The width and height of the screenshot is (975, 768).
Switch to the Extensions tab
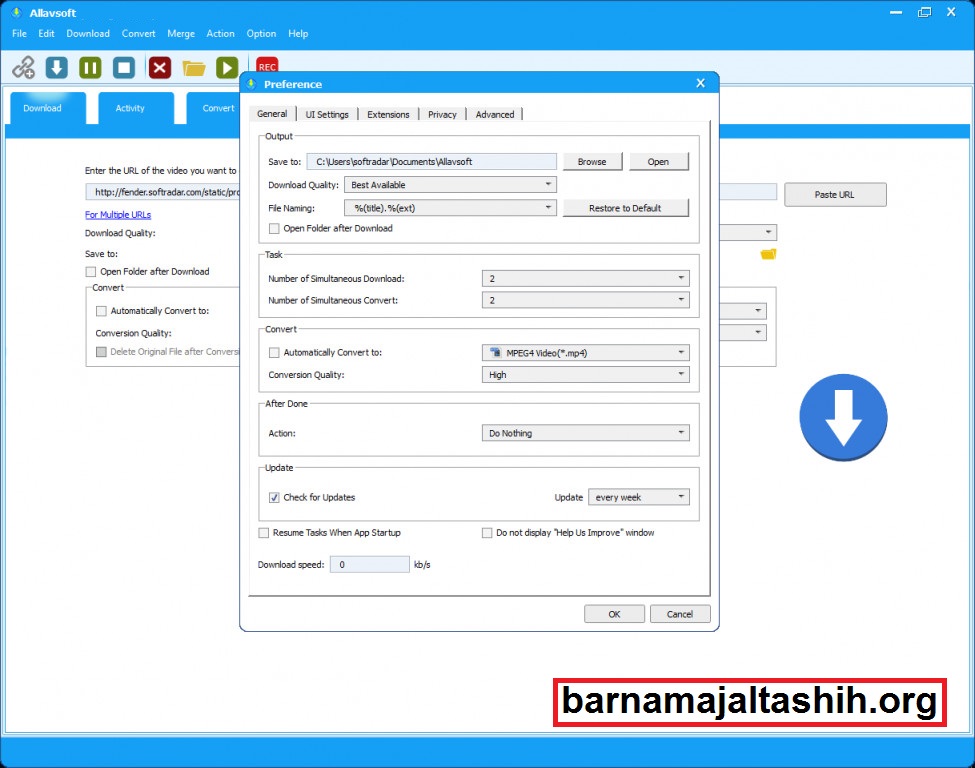pos(388,114)
